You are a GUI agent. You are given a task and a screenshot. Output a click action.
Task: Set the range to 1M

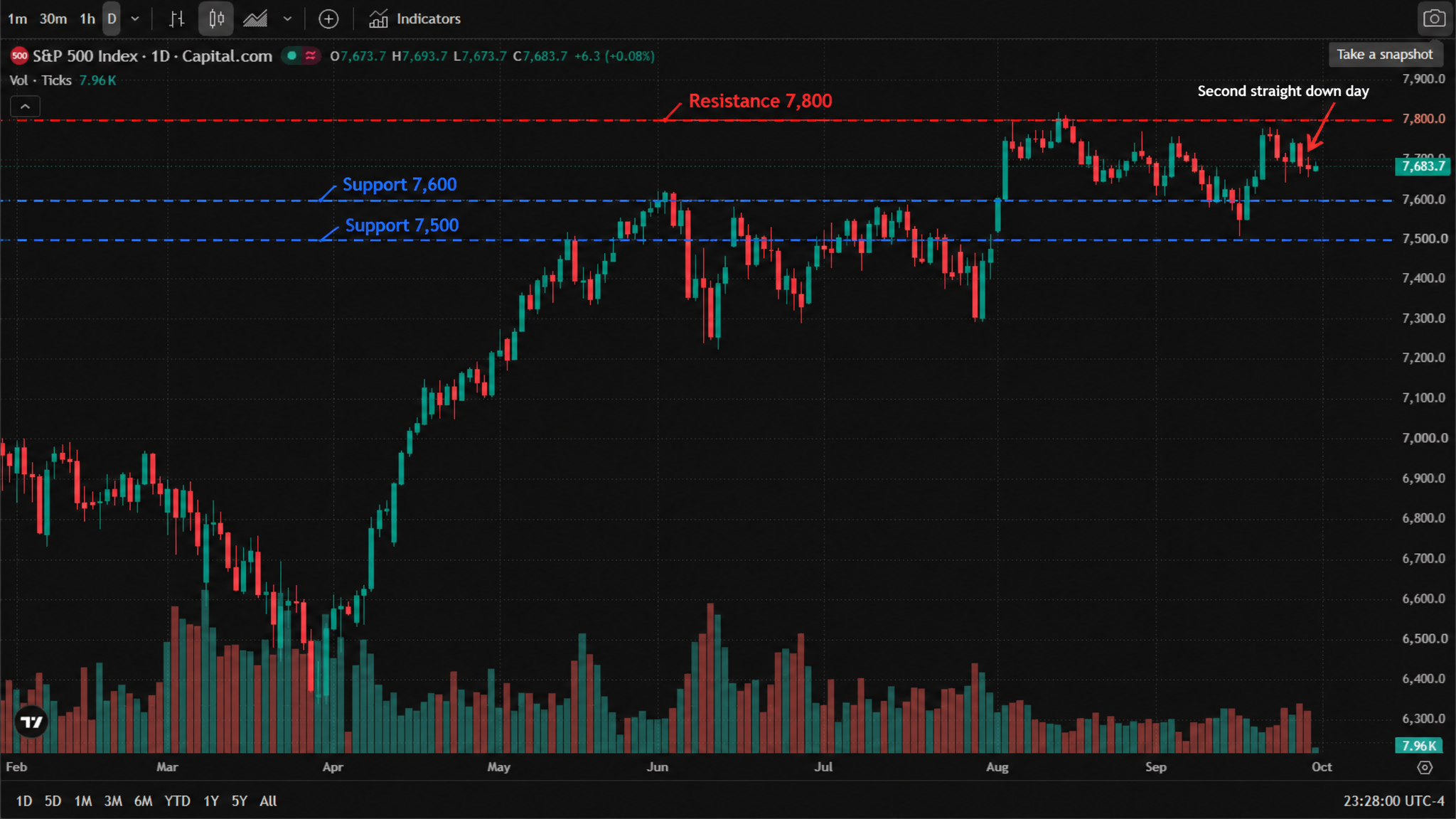pyautogui.click(x=83, y=801)
